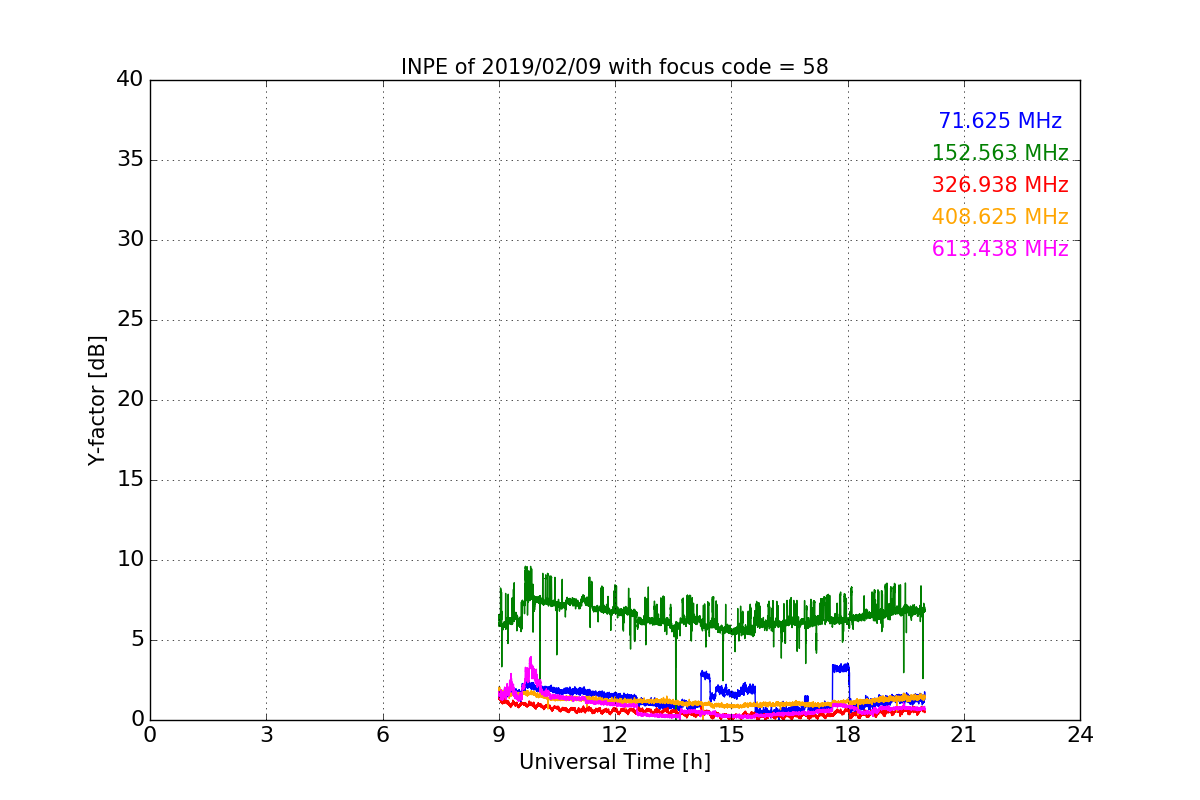Click the y-axis tick label 15
Viewport: 1200px width, 800px height.
pyautogui.click(x=130, y=480)
